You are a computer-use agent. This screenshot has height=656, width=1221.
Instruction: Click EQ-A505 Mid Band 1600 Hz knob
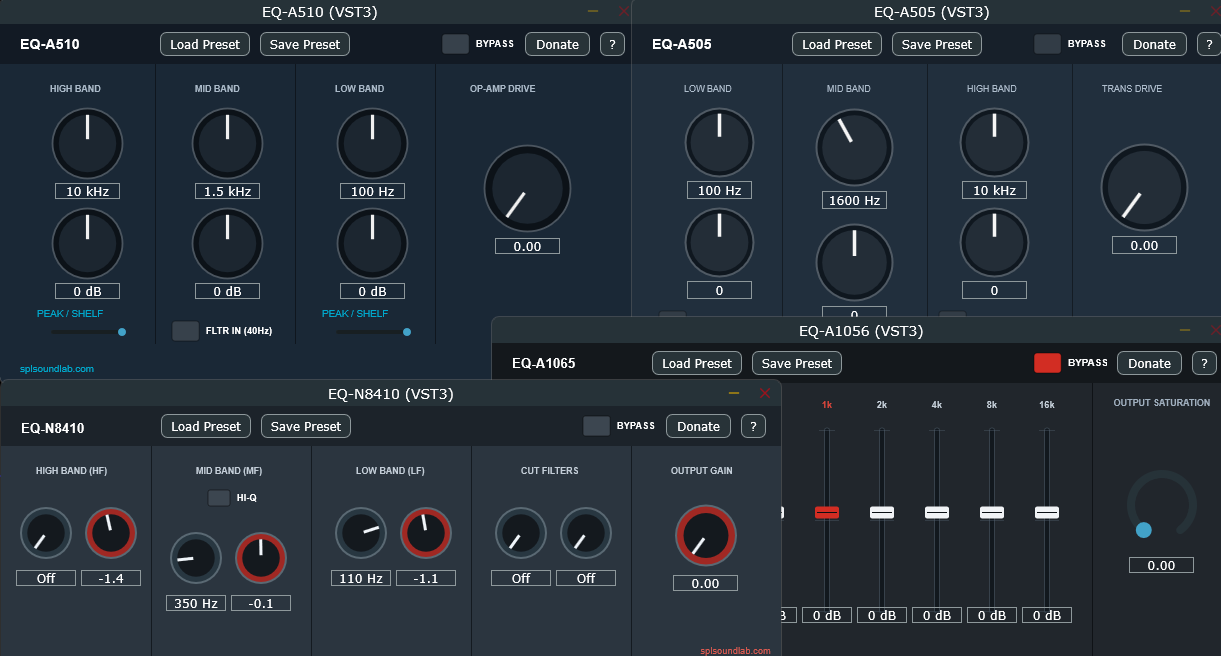pyautogui.click(x=854, y=147)
